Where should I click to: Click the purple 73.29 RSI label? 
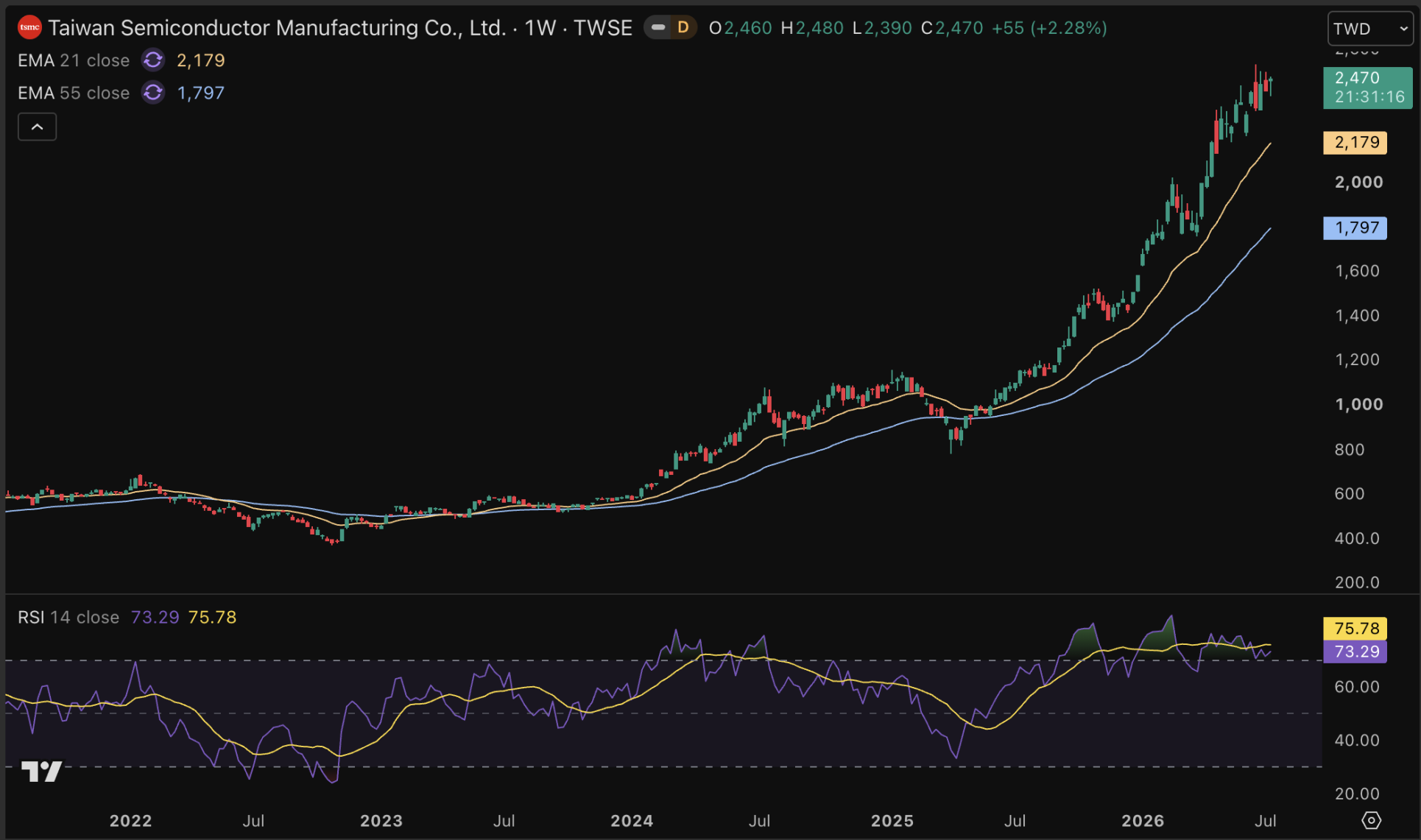click(x=1355, y=652)
